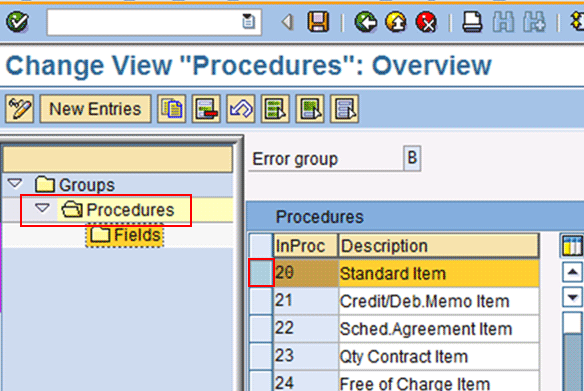Toggle row selector for Free of Charge Item
584x391 pixels.
[261, 381]
